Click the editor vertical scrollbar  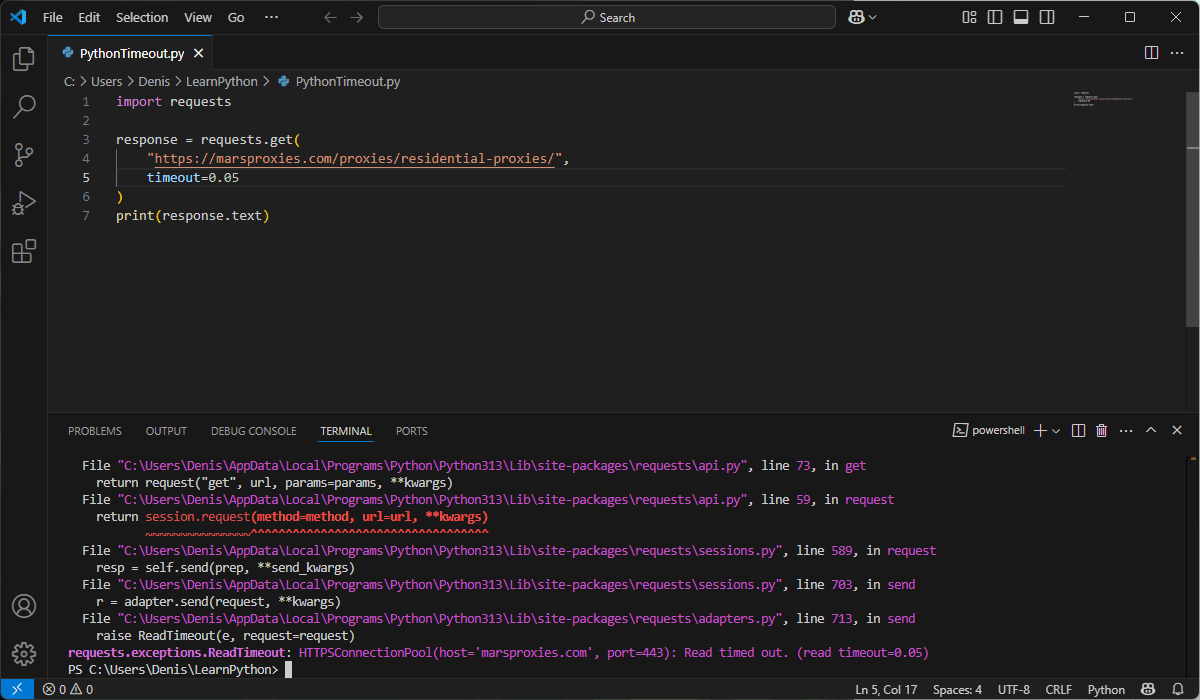point(1193,208)
